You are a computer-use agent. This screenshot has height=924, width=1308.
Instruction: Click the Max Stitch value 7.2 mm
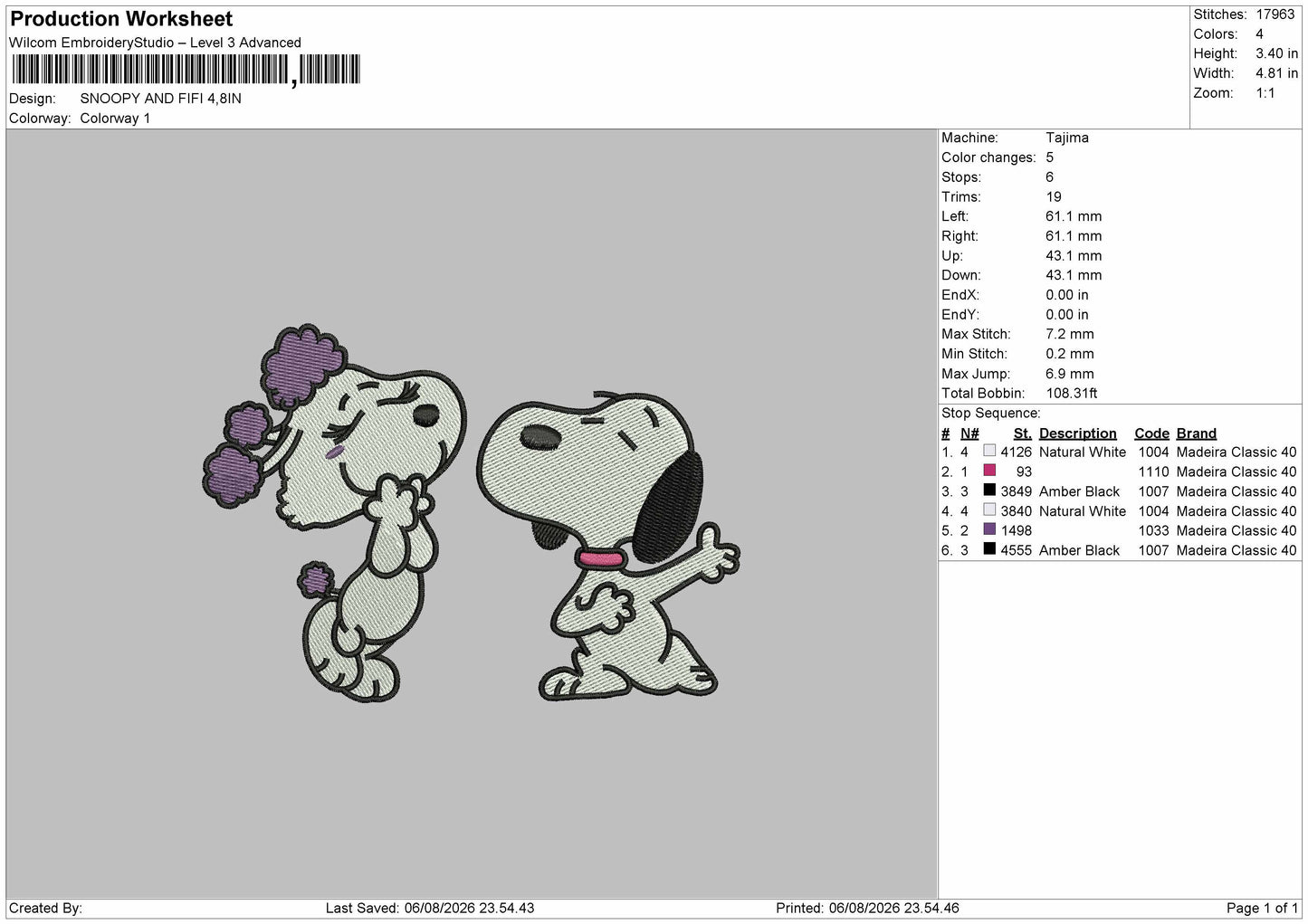tap(1070, 334)
